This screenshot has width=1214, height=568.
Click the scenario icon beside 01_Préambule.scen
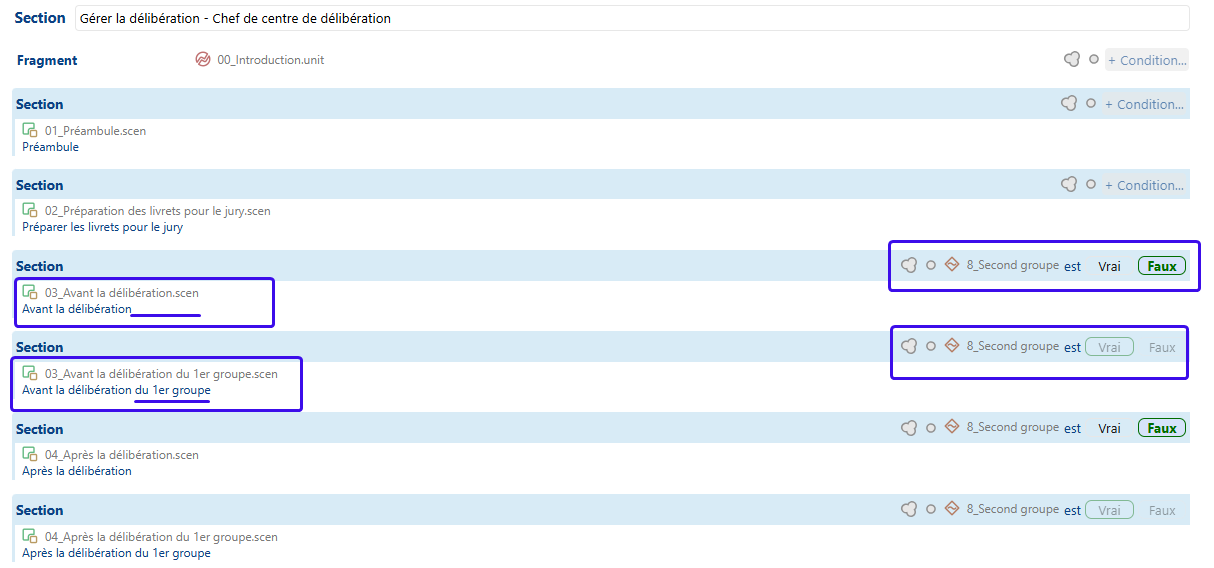point(30,131)
